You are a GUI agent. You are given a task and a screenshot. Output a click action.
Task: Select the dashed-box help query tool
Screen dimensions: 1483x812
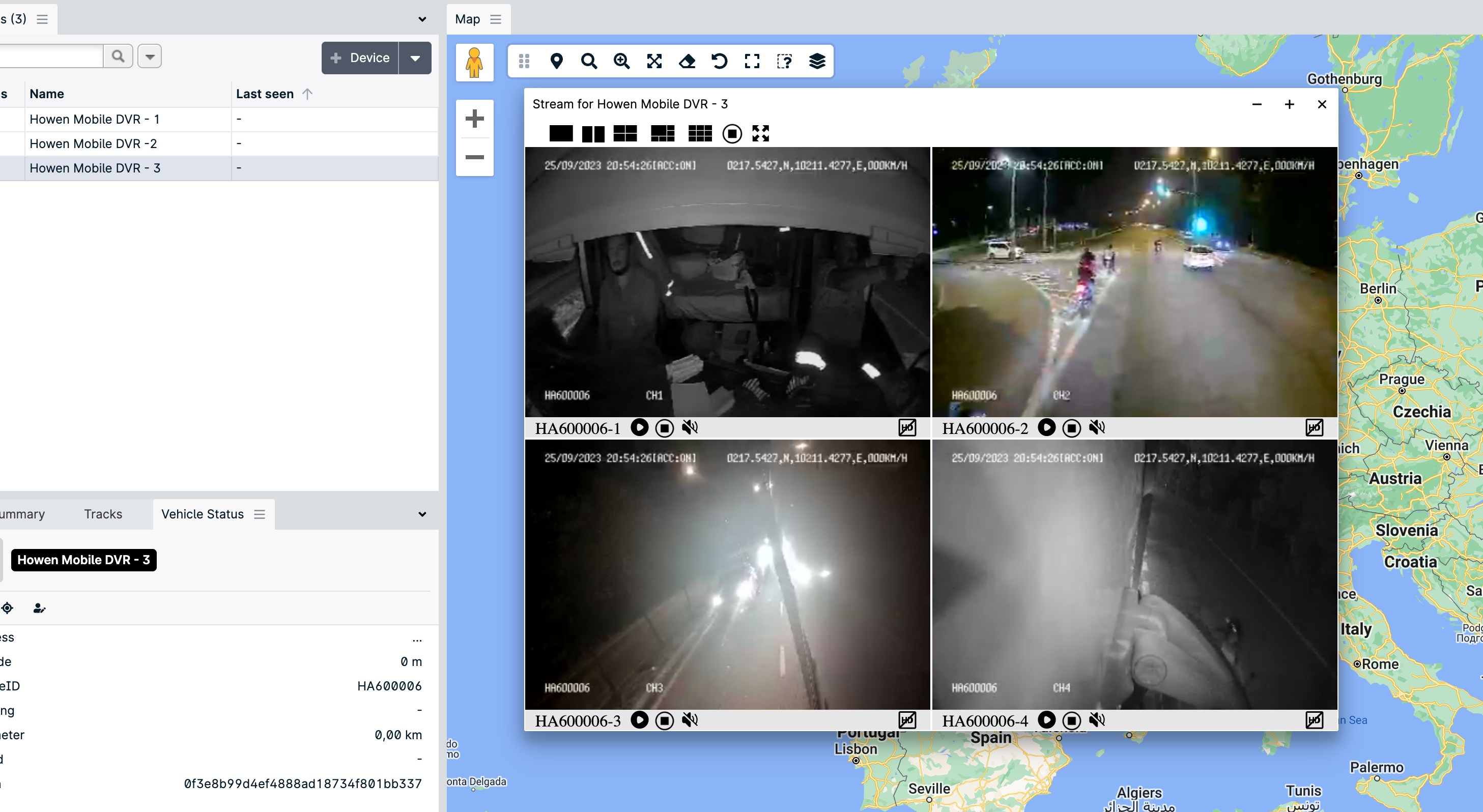[x=785, y=61]
